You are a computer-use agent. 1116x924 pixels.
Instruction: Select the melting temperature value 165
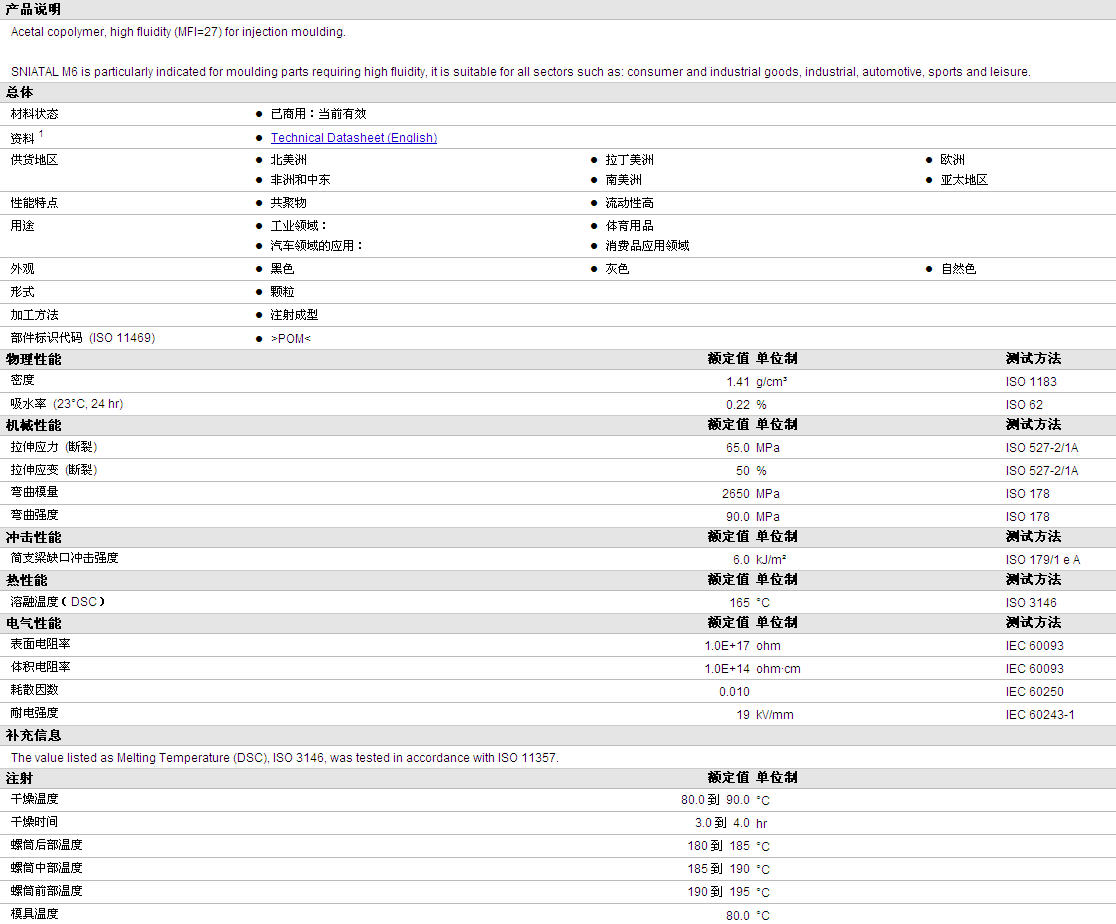coord(739,602)
